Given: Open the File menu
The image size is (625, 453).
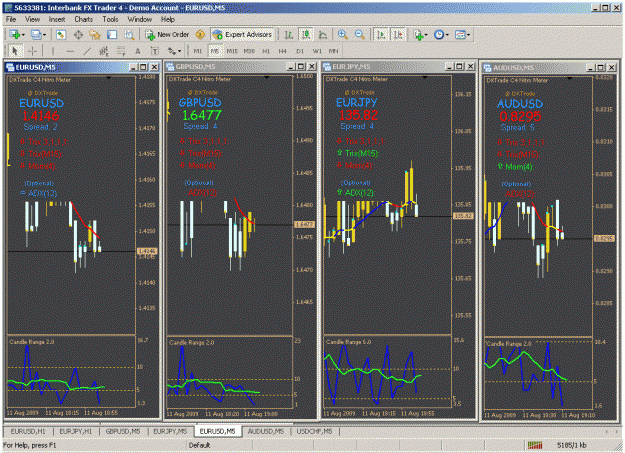Looking at the screenshot, I should click(11, 19).
